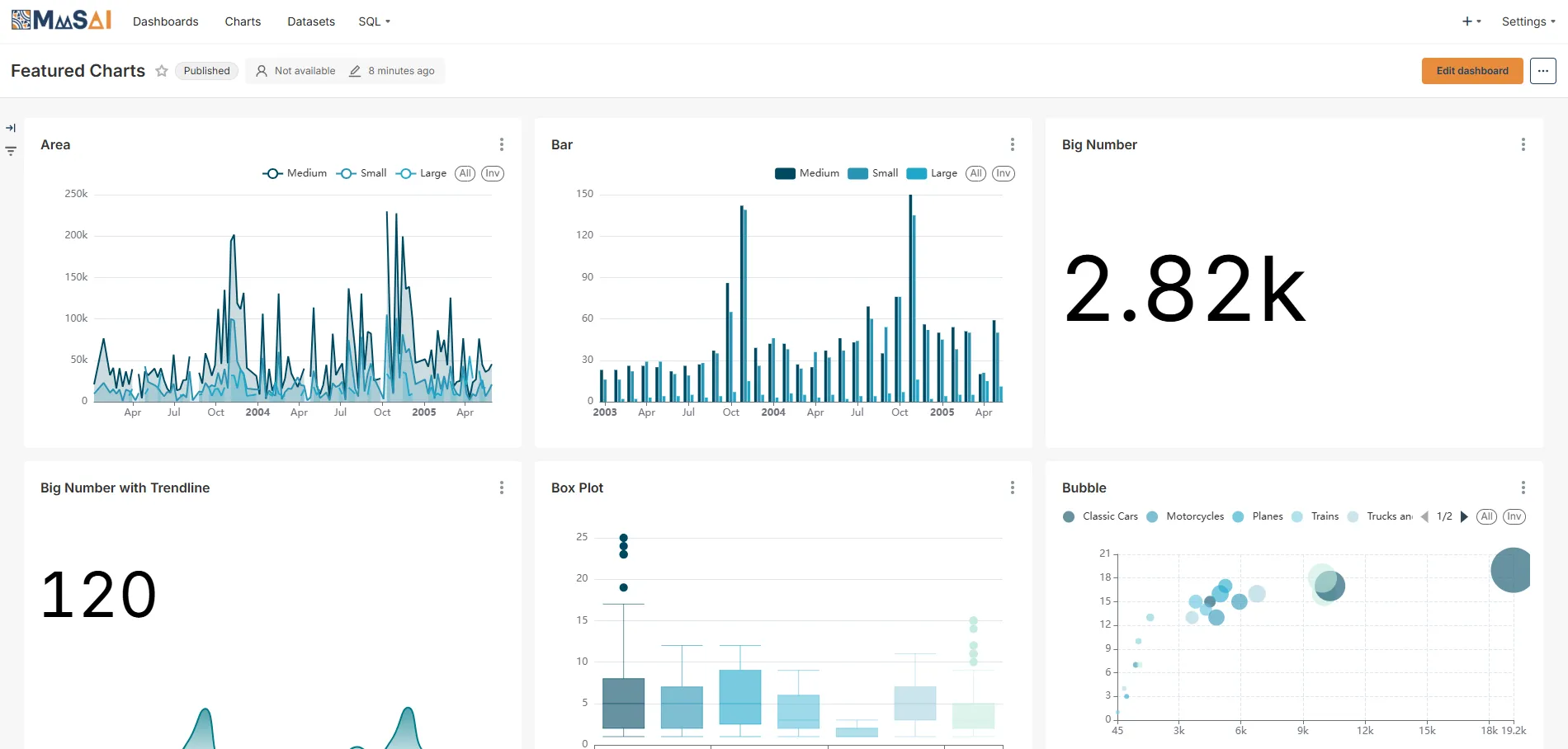Invert selection in Area chart legend
The width and height of the screenshot is (1568, 749).
pos(493,173)
